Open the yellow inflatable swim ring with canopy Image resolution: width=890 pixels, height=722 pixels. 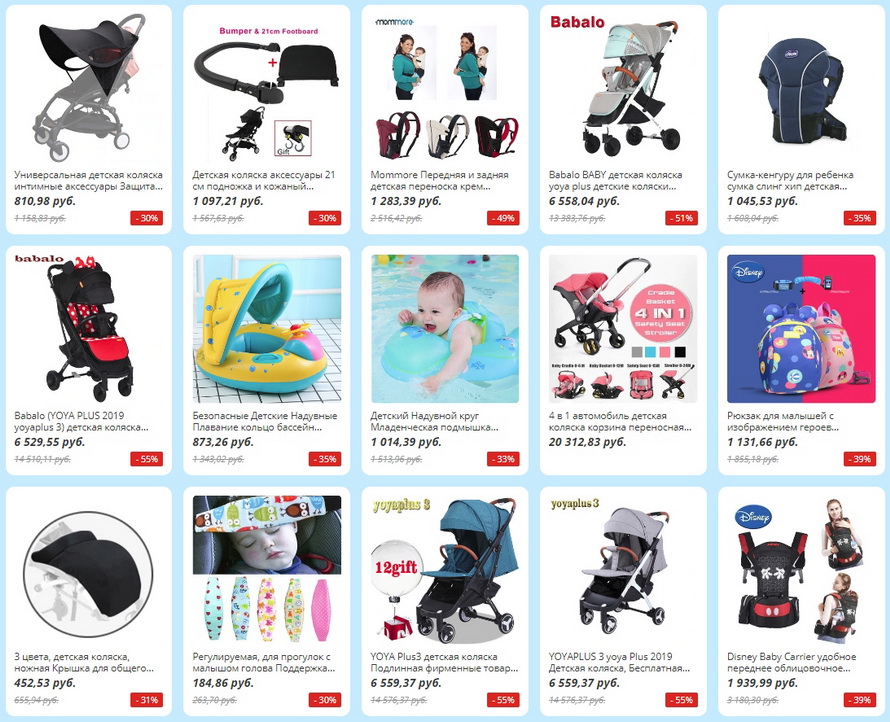pyautogui.click(x=267, y=329)
